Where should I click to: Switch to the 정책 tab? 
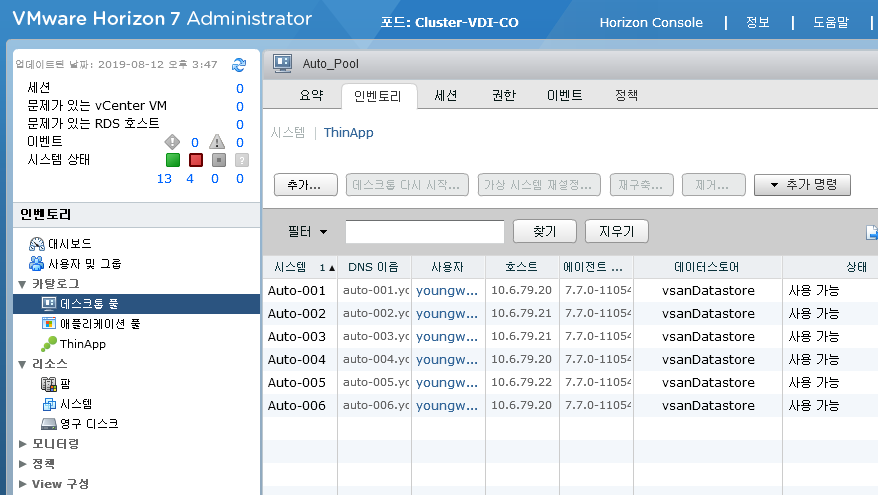[626, 95]
